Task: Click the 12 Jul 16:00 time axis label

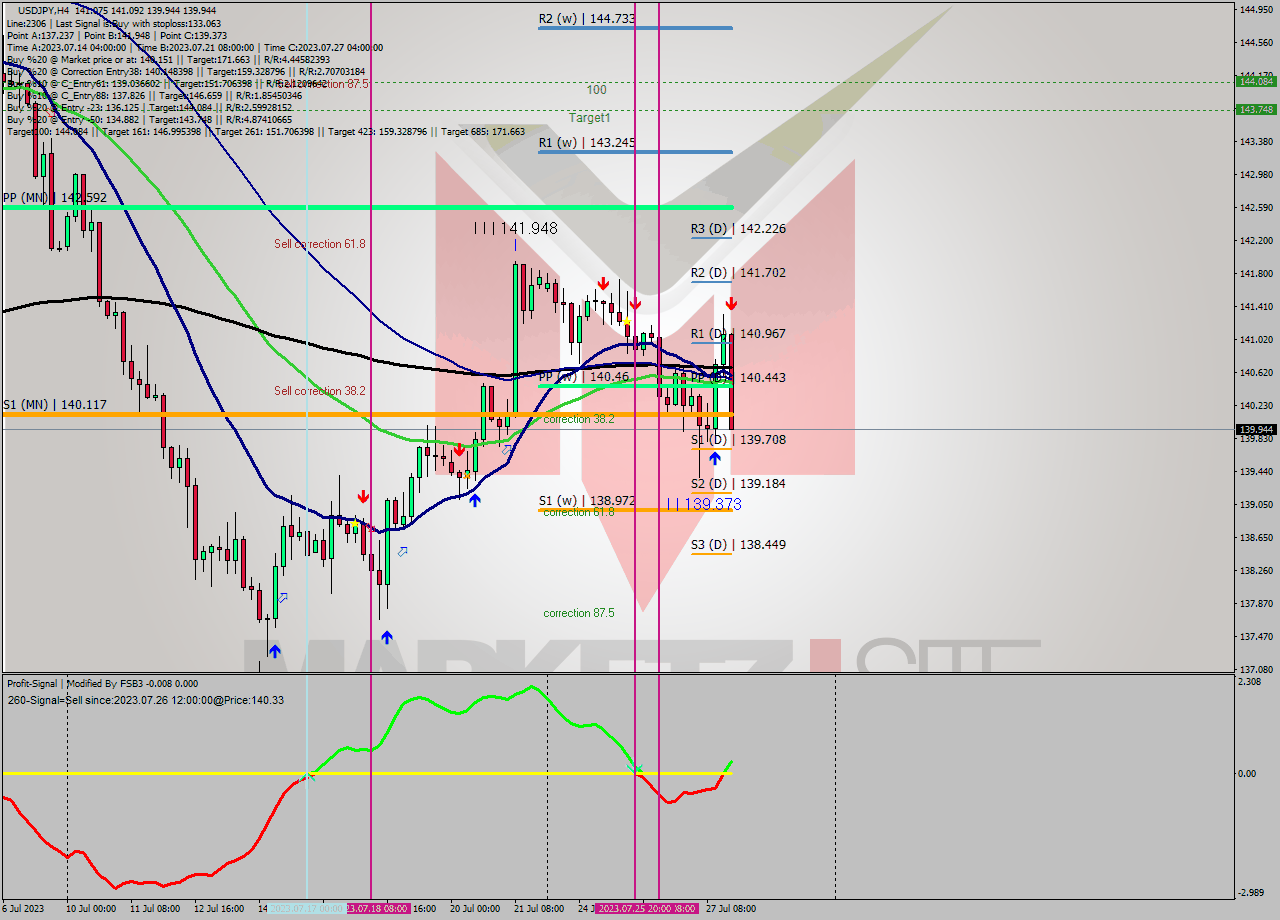Action: tap(220, 909)
